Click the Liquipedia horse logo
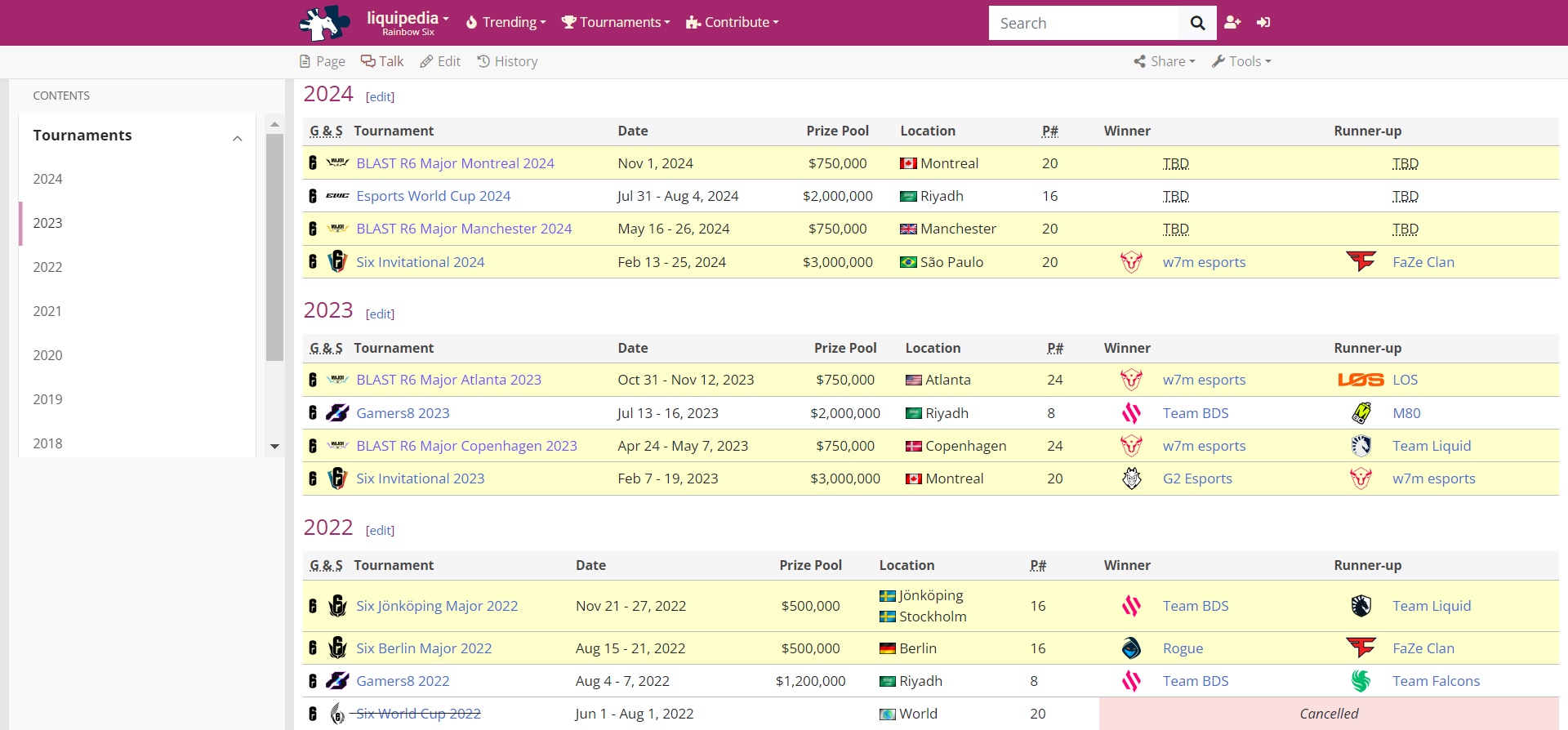The image size is (1568, 730). pos(323,23)
